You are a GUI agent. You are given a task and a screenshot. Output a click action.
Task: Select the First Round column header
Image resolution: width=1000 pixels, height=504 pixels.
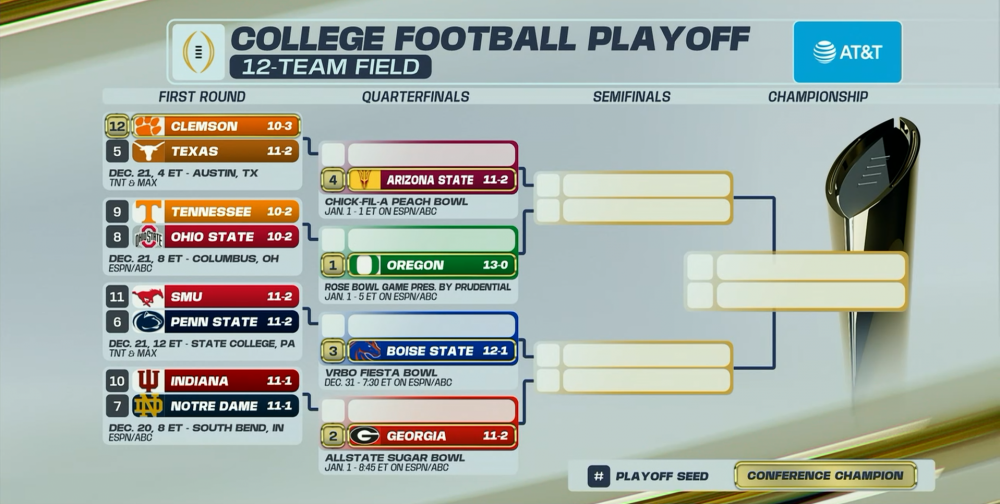[x=202, y=97]
